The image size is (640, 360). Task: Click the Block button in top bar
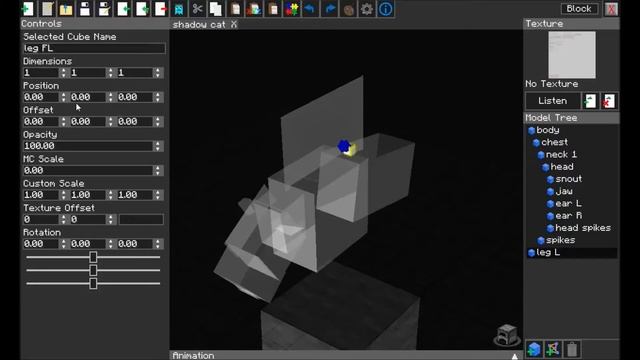tap(579, 9)
